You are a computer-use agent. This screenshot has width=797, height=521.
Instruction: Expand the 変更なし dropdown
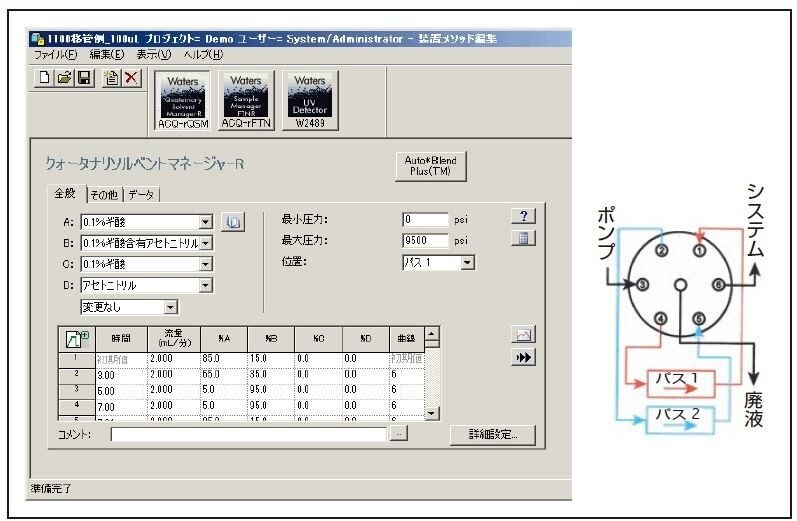pyautogui.click(x=170, y=307)
